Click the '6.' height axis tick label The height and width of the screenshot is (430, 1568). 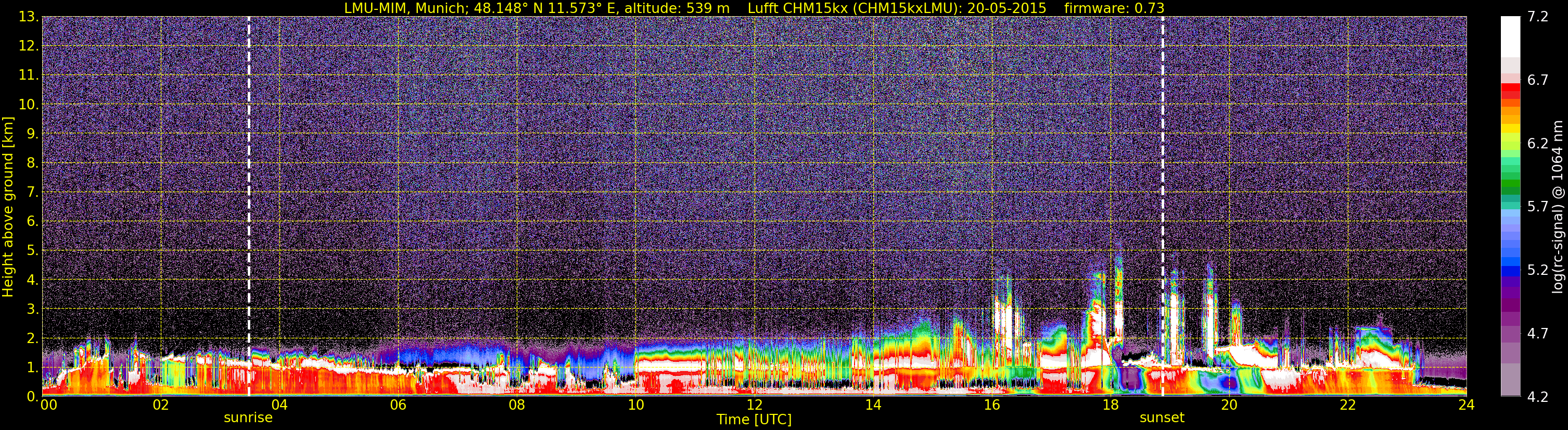click(32, 221)
